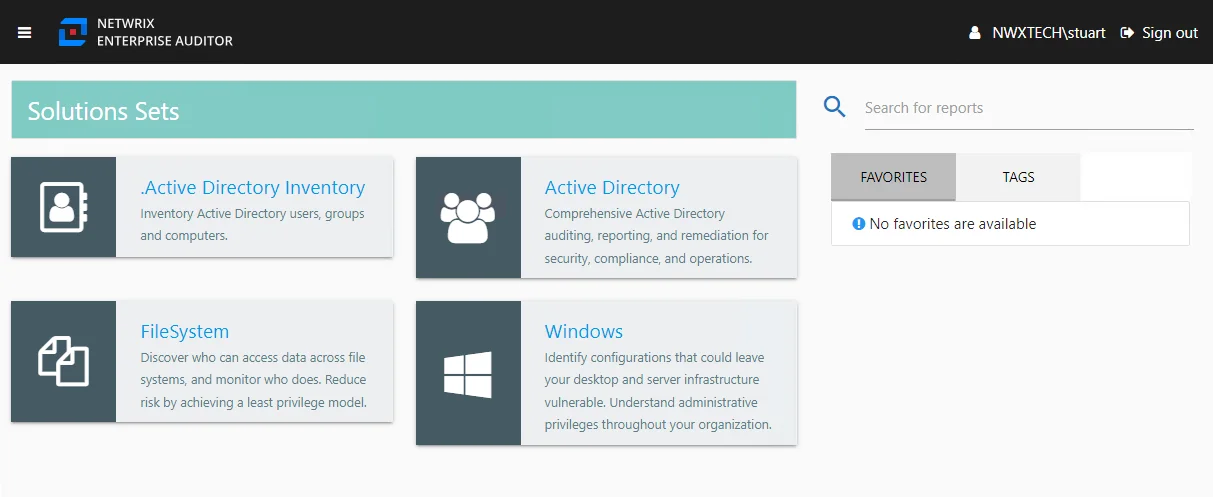The image size is (1213, 497).
Task: Sign out of the session
Action: [1170, 33]
